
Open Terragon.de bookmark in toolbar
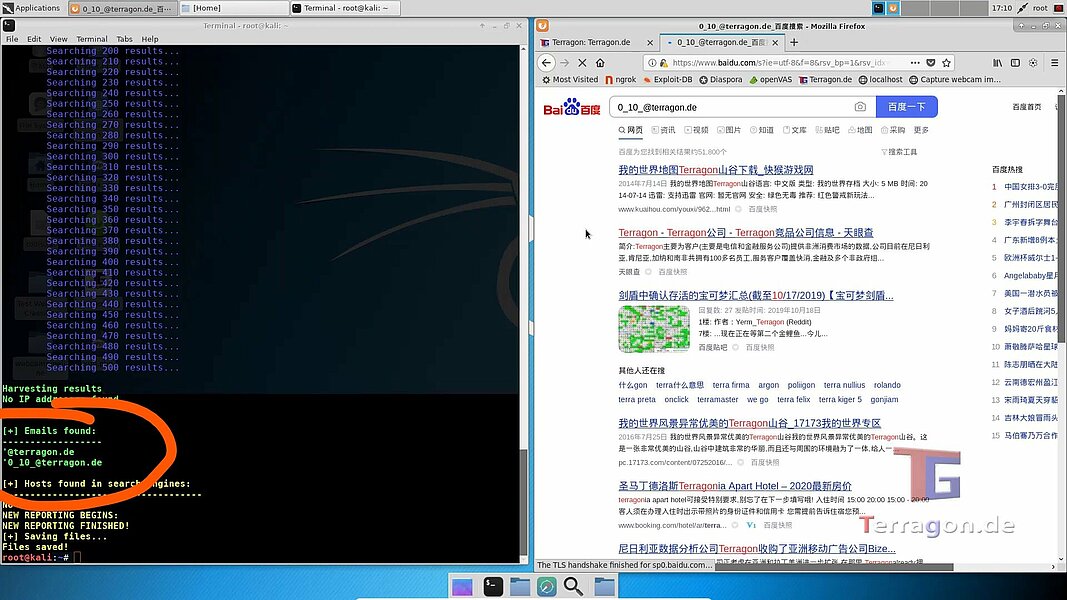(825, 80)
